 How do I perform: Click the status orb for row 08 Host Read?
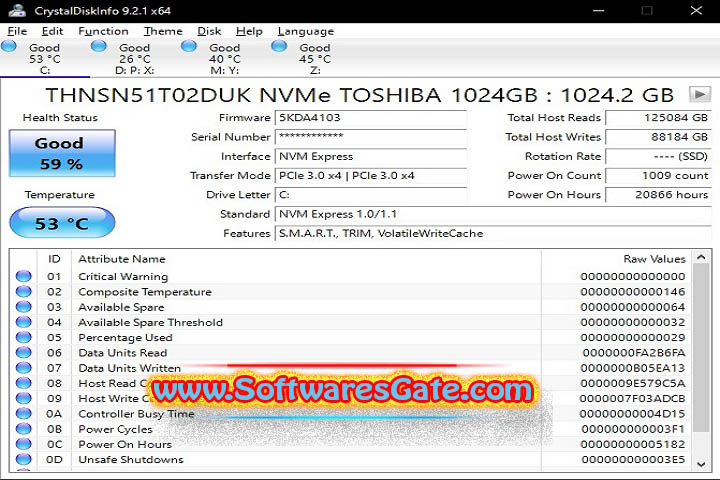click(x=23, y=383)
